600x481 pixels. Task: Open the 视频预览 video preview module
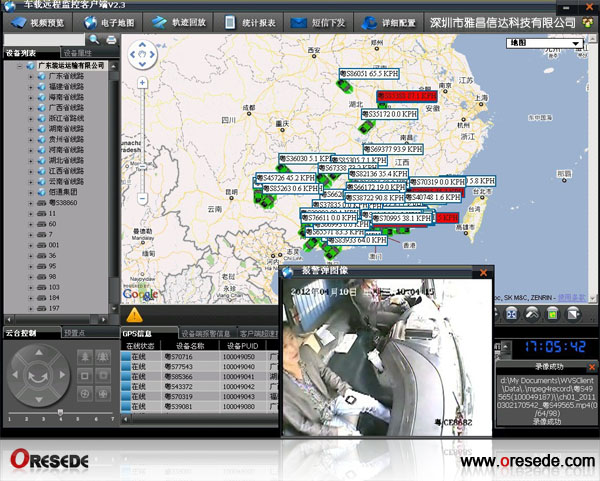[x=40, y=21]
